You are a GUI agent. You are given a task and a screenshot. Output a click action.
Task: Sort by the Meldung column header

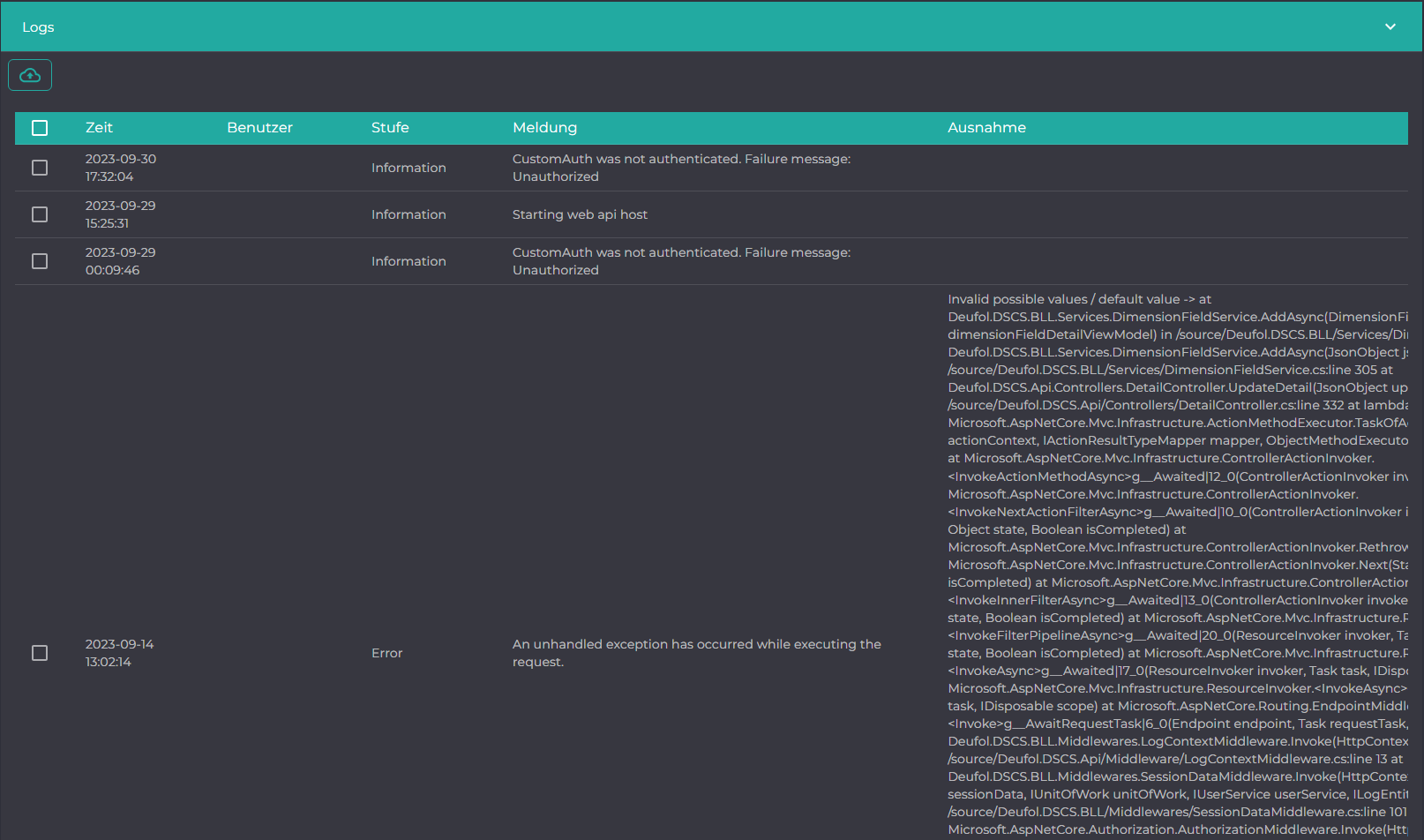[x=544, y=128]
